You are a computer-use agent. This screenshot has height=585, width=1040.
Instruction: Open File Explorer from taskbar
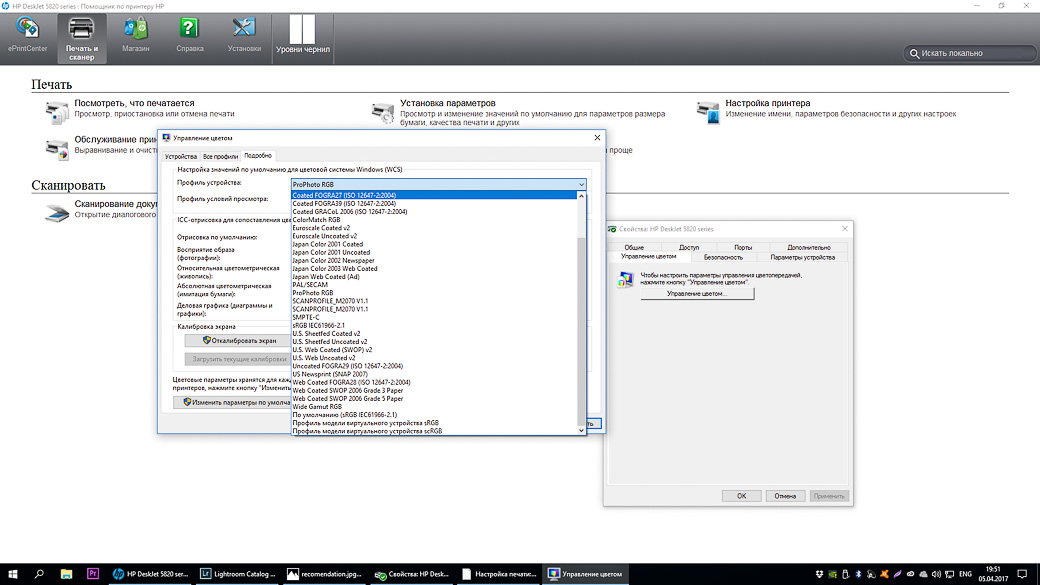click(66, 574)
